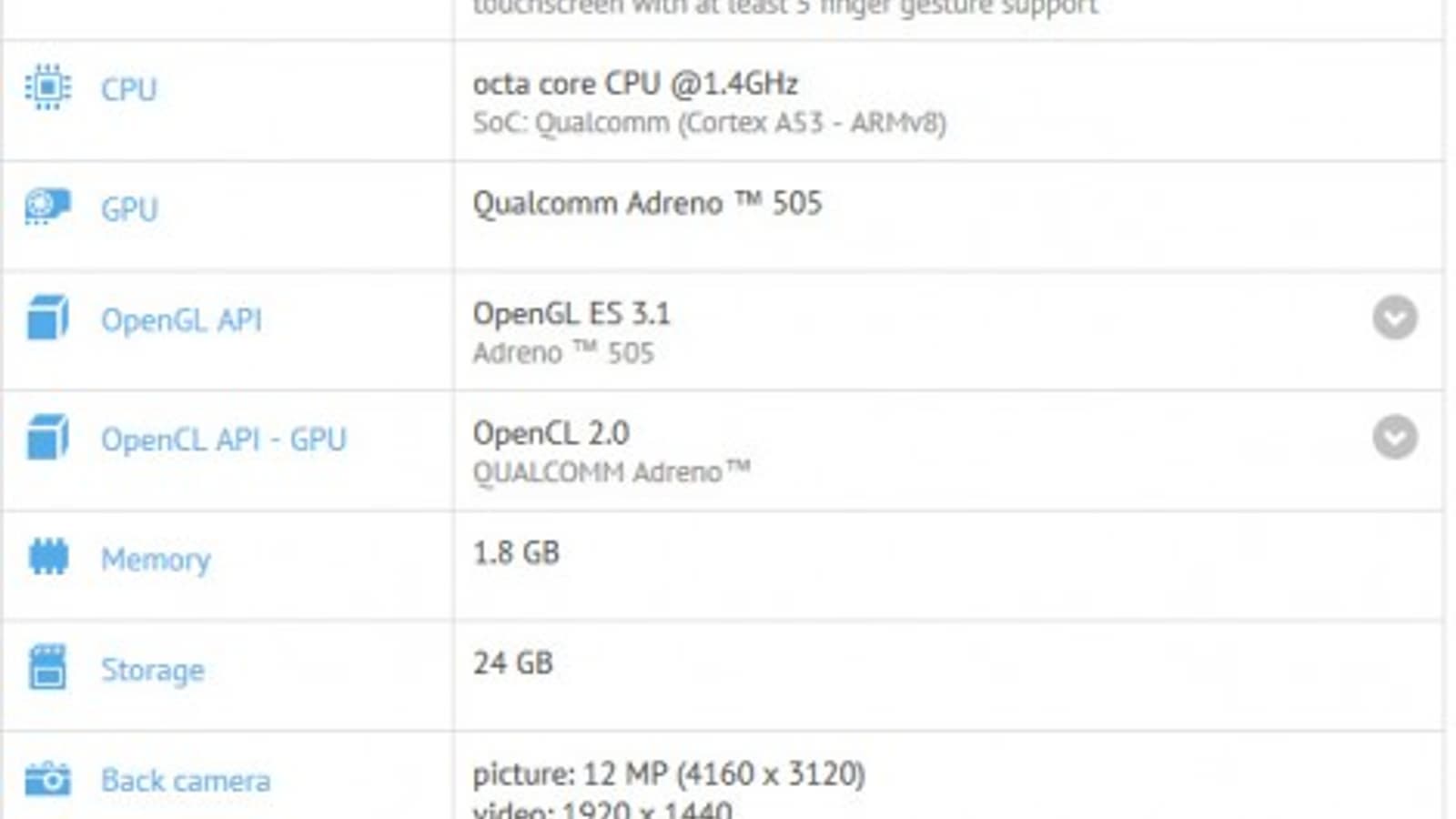Click the 24 GB storage value
The height and width of the screenshot is (819, 1456).
(512, 662)
